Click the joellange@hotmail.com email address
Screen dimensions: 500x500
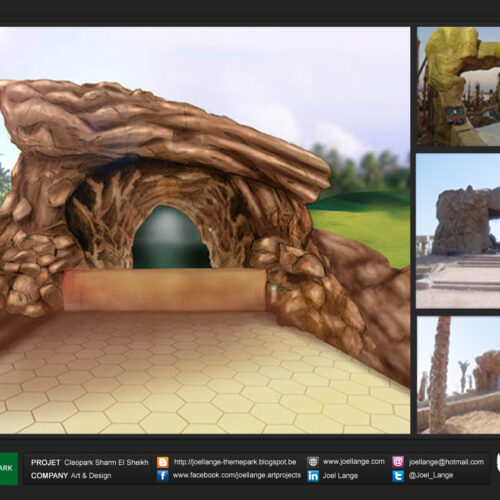[x=446, y=462]
